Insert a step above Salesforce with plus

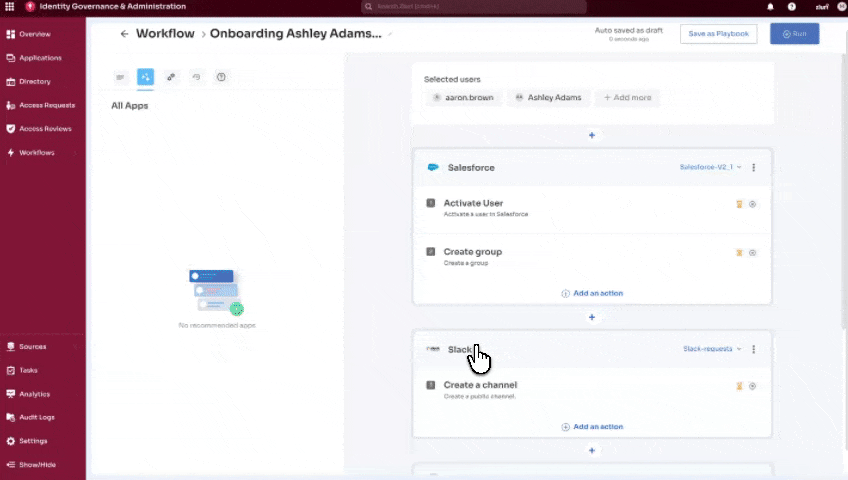point(592,135)
